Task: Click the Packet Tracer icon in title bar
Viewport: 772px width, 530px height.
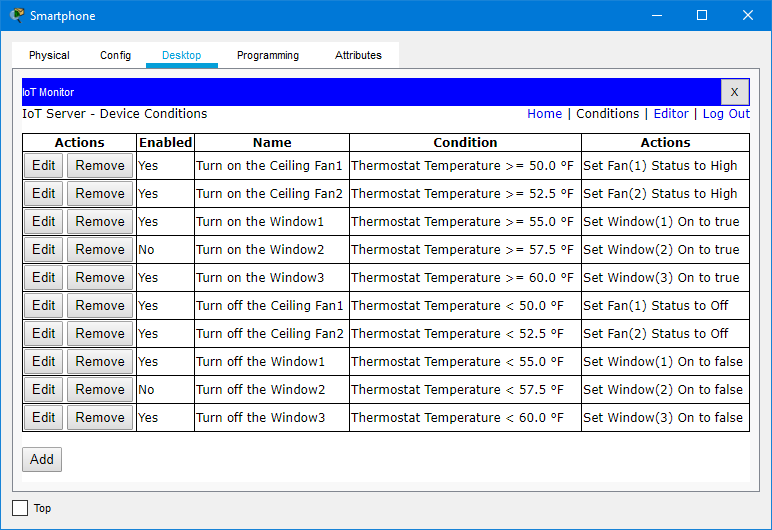Action: click(17, 15)
